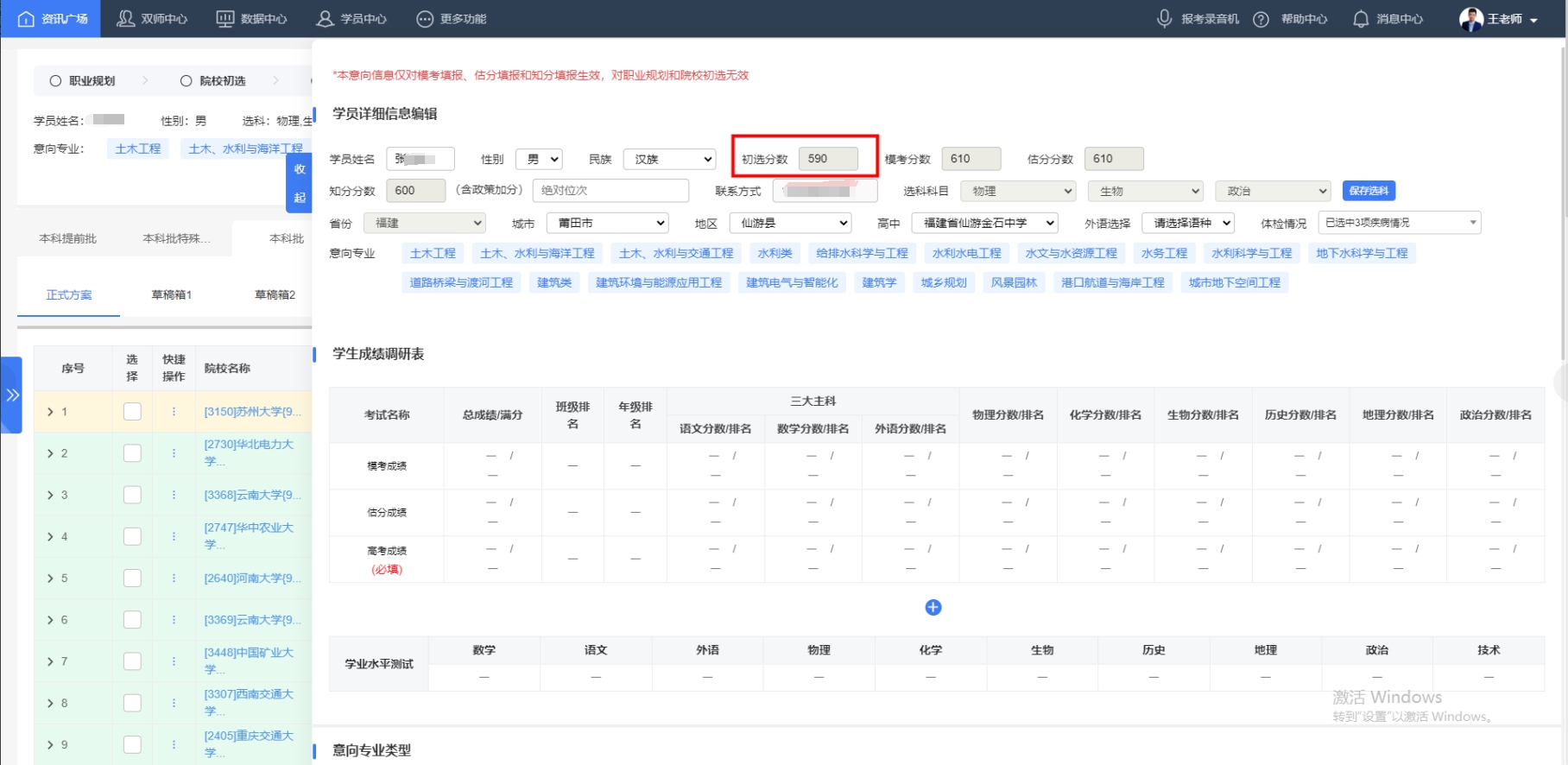Open the 外语选择 language dropdown
Screen dimensions: 1568x765
pos(1188,223)
